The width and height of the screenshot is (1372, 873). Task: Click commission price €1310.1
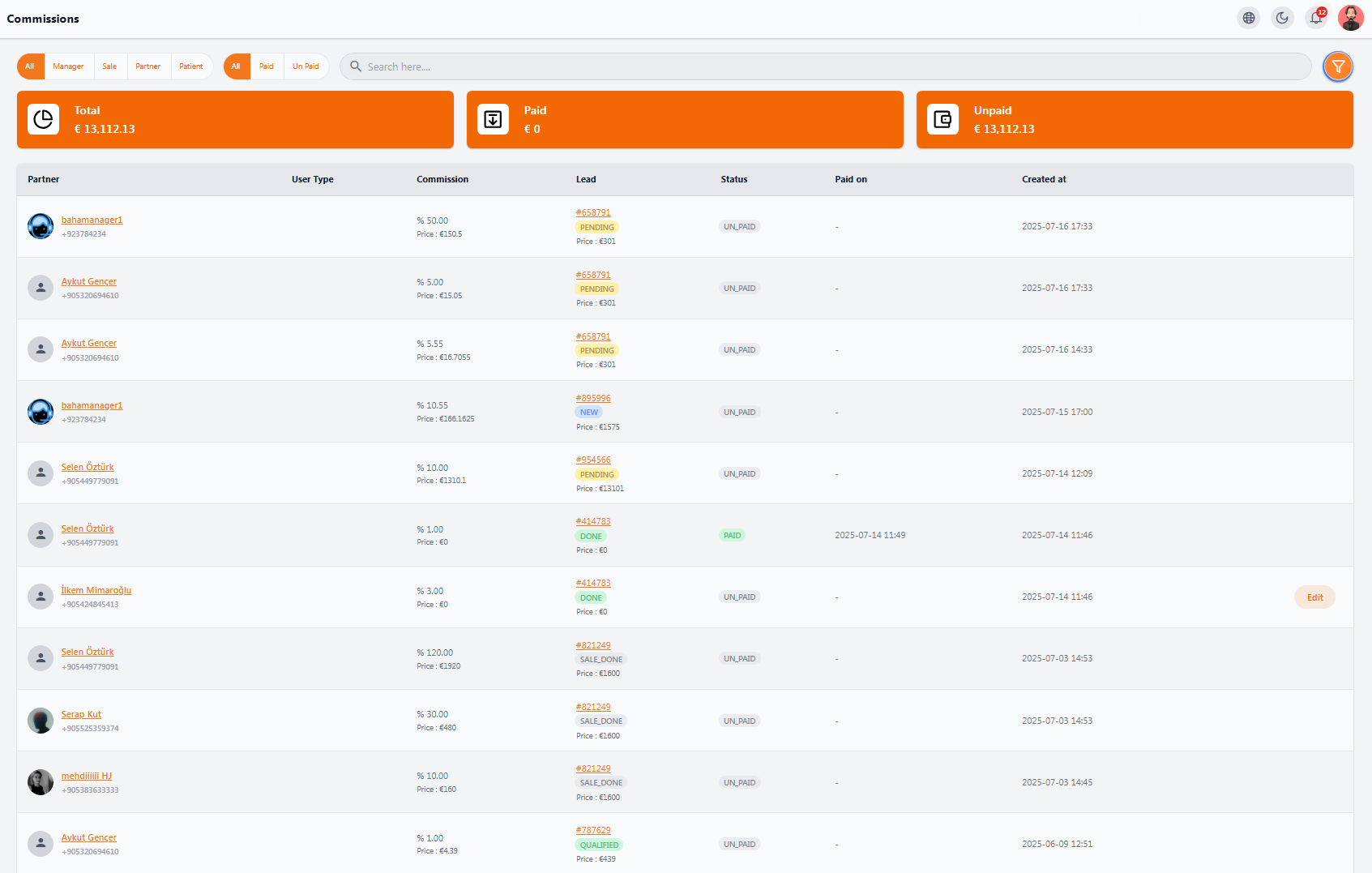442,481
